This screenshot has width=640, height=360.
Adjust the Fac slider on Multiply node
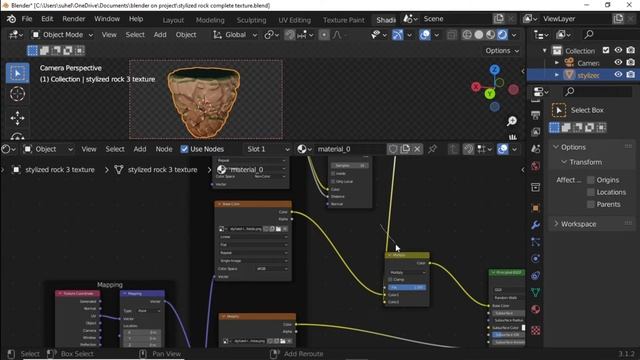click(407, 287)
